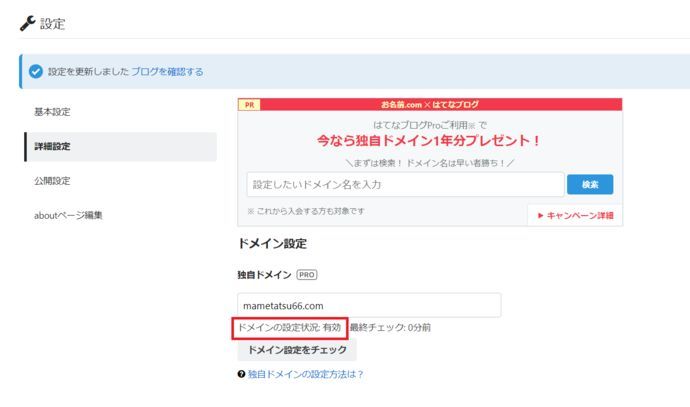The width and height of the screenshot is (690, 407).
Task: Click the mametatsu66.com domain input field
Action: point(369,305)
